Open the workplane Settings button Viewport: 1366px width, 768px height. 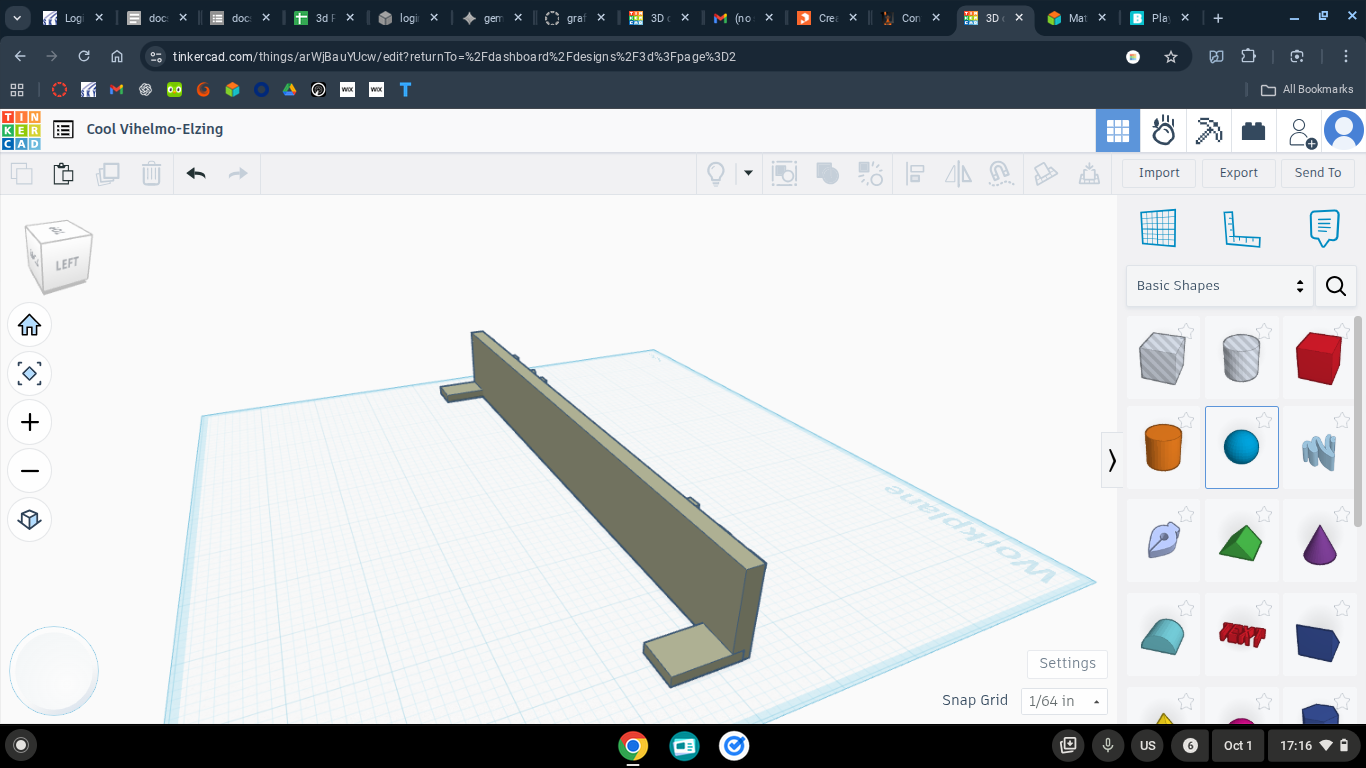[x=1067, y=663]
